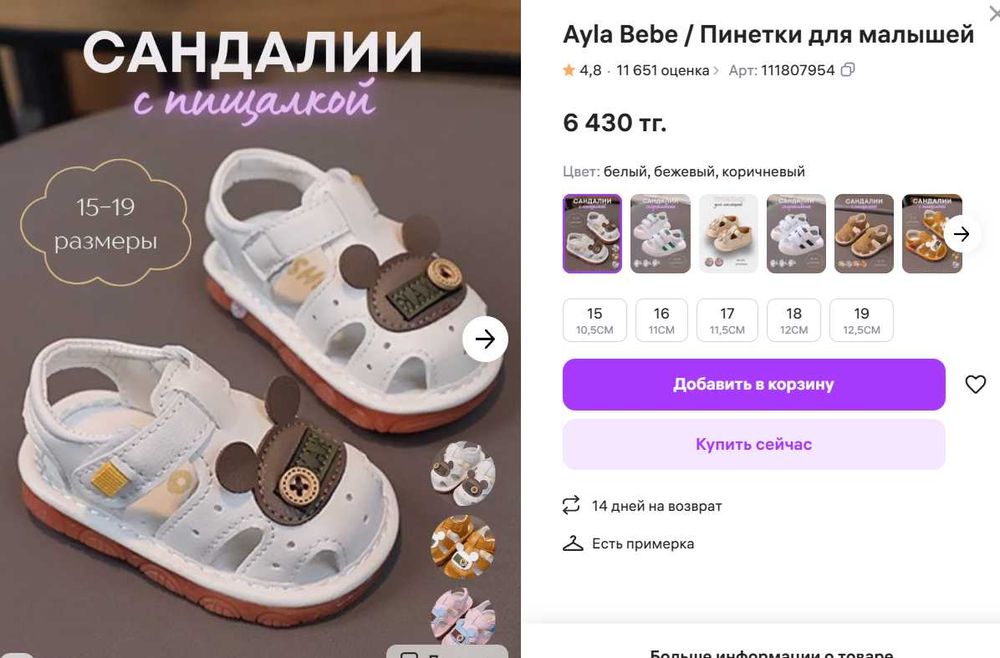
Task: Copy the article number with copy icon
Action: coord(848,70)
